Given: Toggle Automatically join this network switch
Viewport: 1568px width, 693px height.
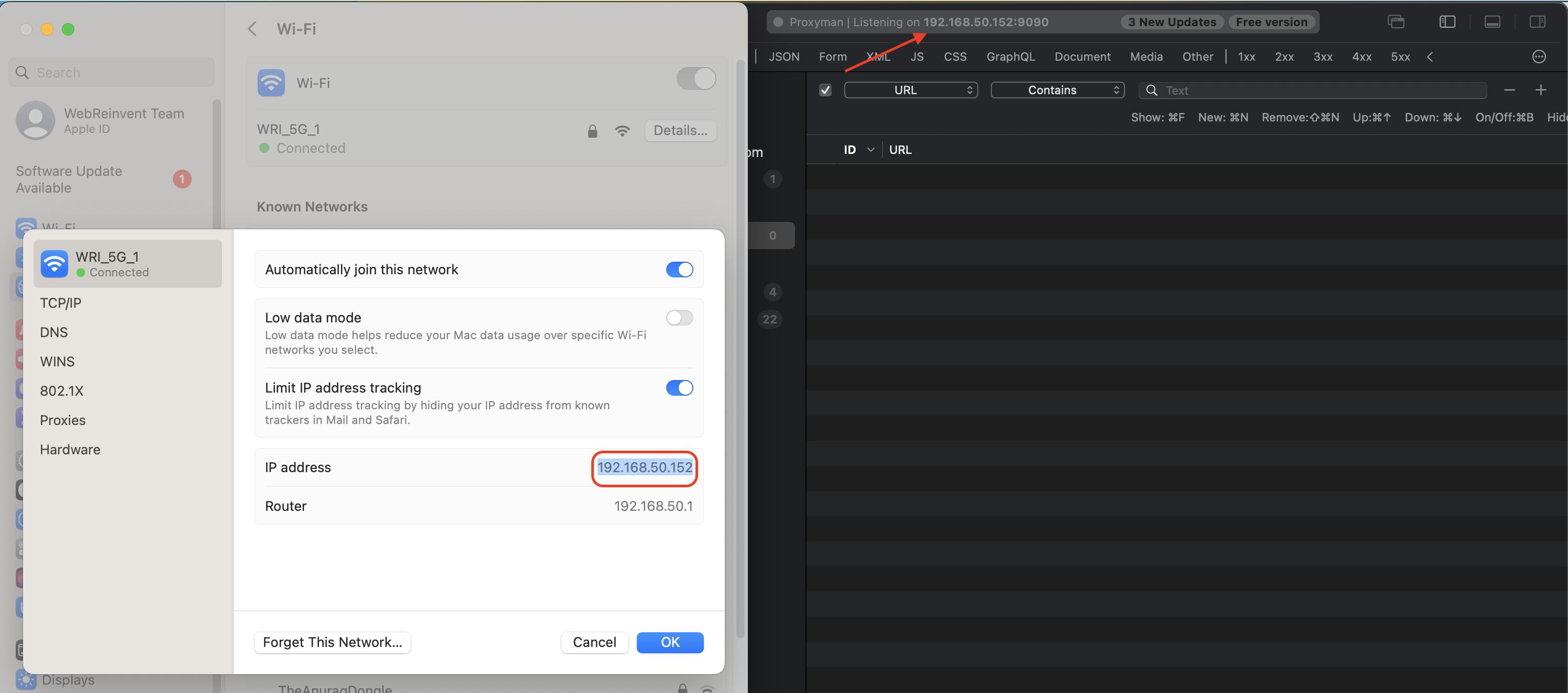Looking at the screenshot, I should [679, 269].
